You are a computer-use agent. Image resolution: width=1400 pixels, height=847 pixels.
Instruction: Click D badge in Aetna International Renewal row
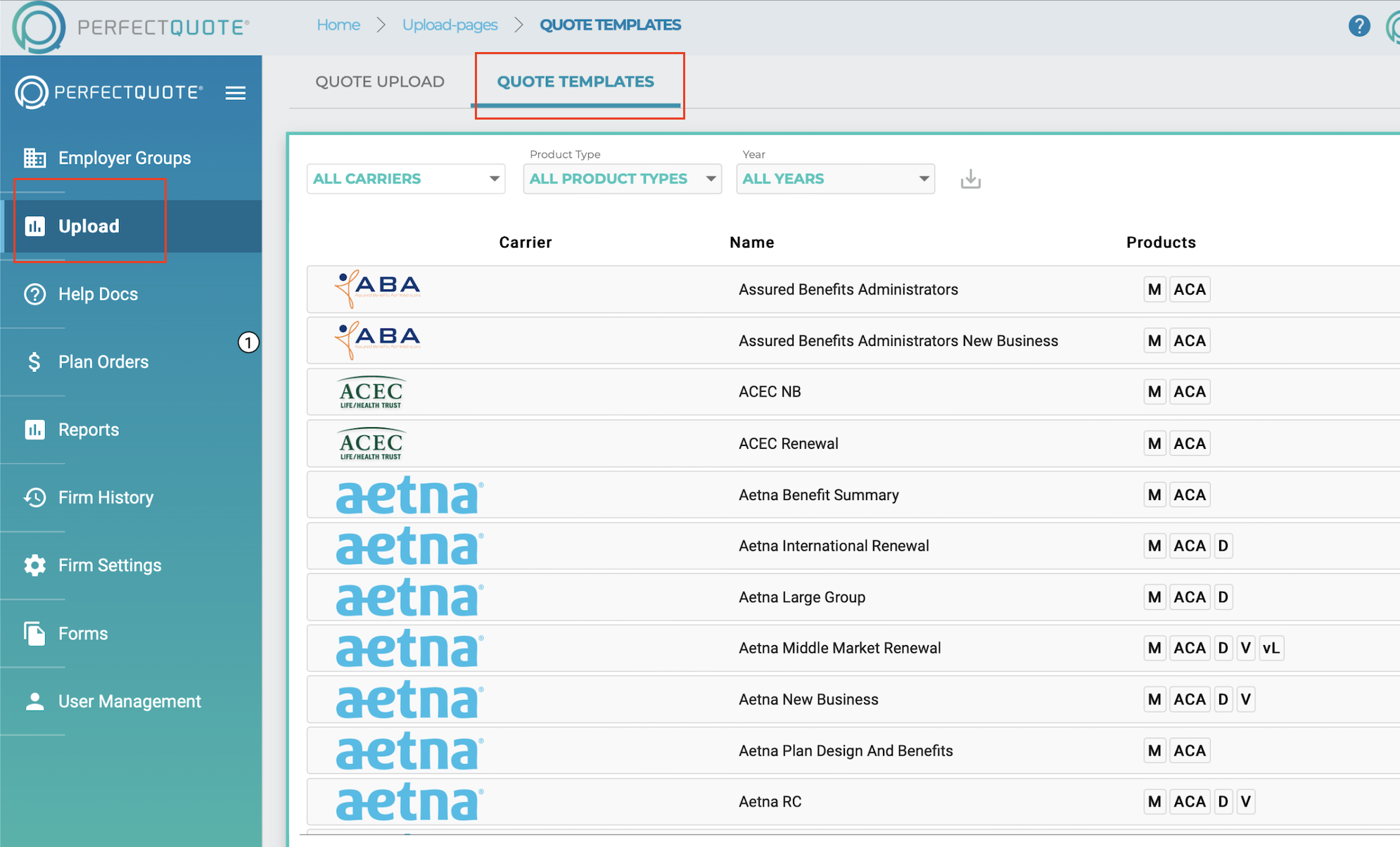[1223, 546]
